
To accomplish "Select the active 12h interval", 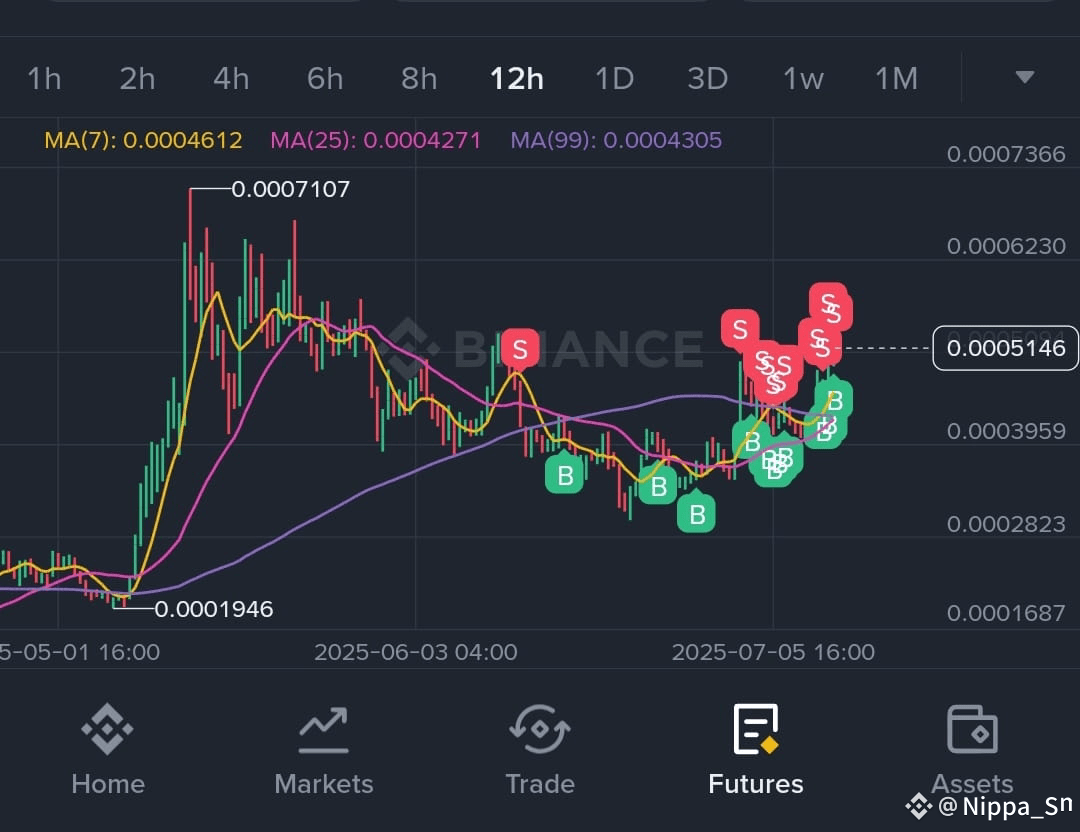I will point(517,79).
